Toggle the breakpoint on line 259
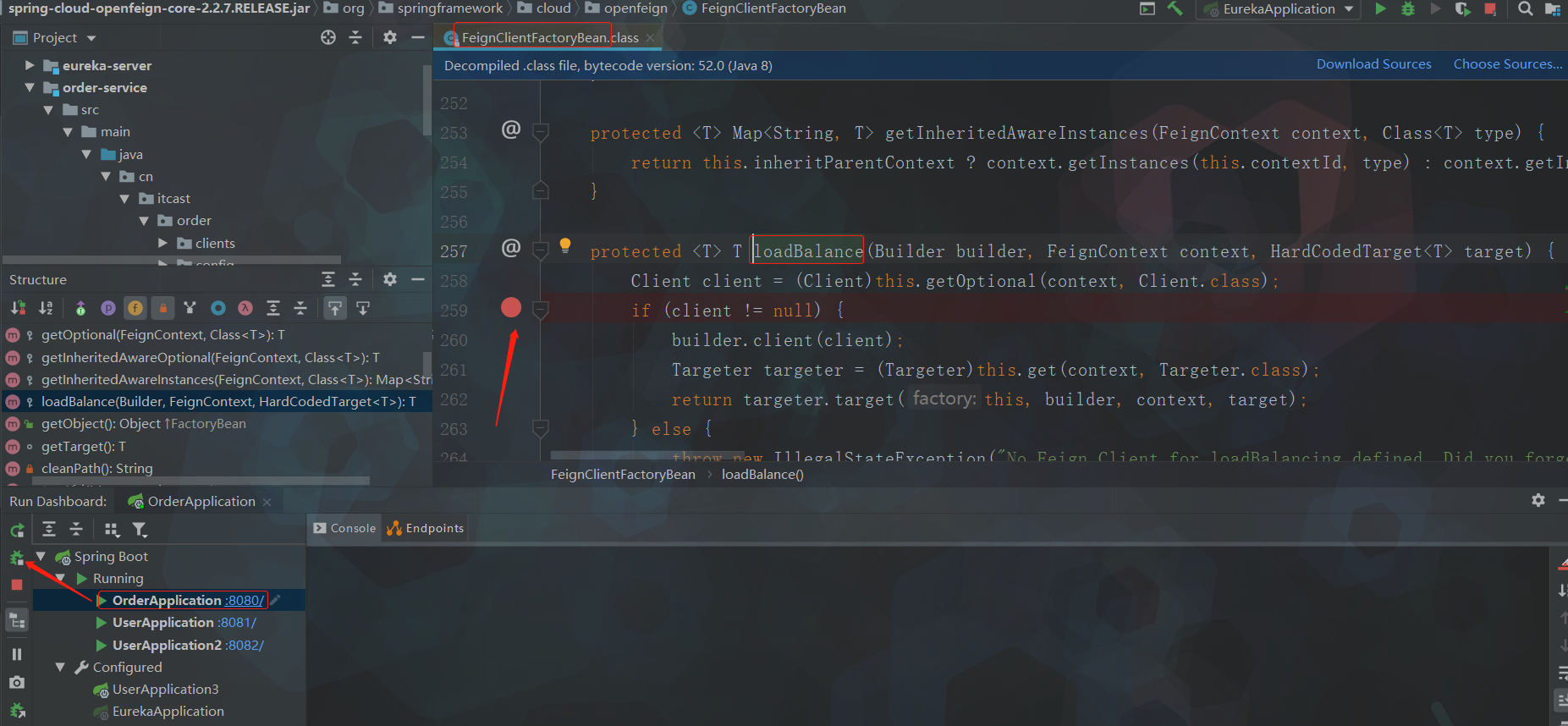Viewport: 1568px width, 726px height. coord(511,308)
